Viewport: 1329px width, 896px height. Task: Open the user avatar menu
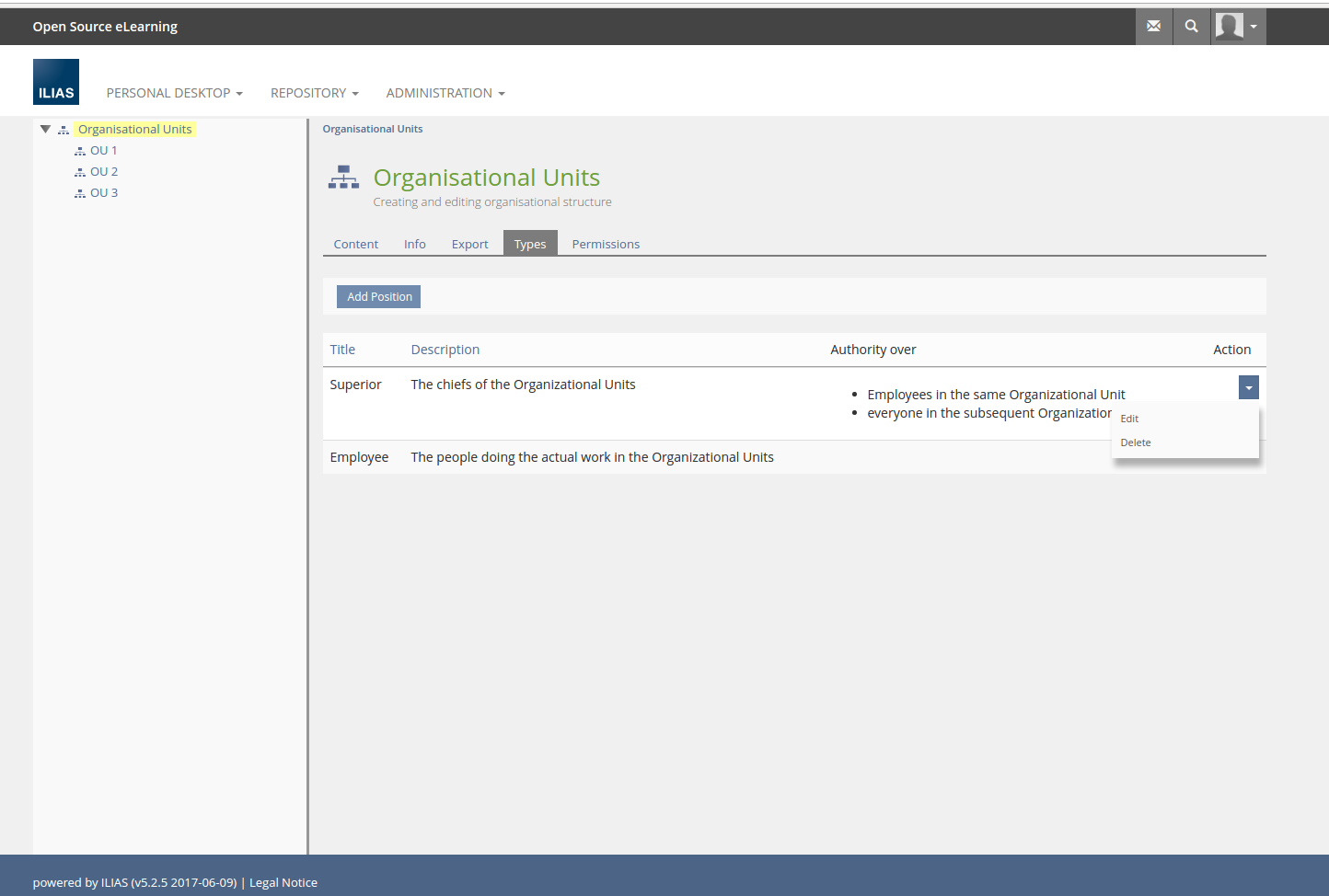coord(1237,26)
